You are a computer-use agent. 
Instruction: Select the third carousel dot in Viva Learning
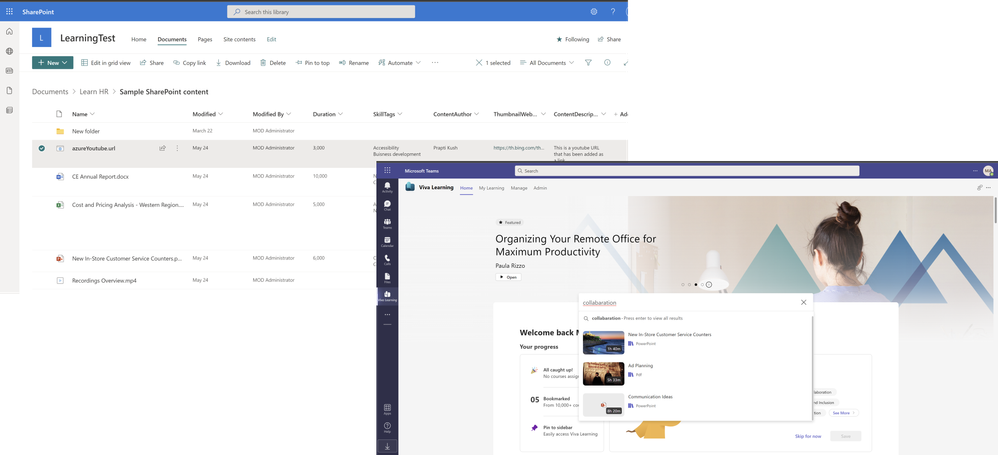(x=696, y=284)
